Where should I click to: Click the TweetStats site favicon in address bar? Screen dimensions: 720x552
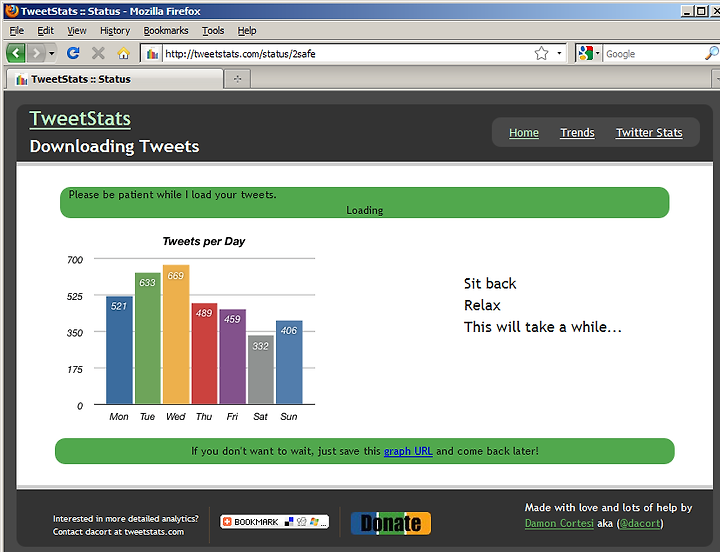tap(152, 54)
